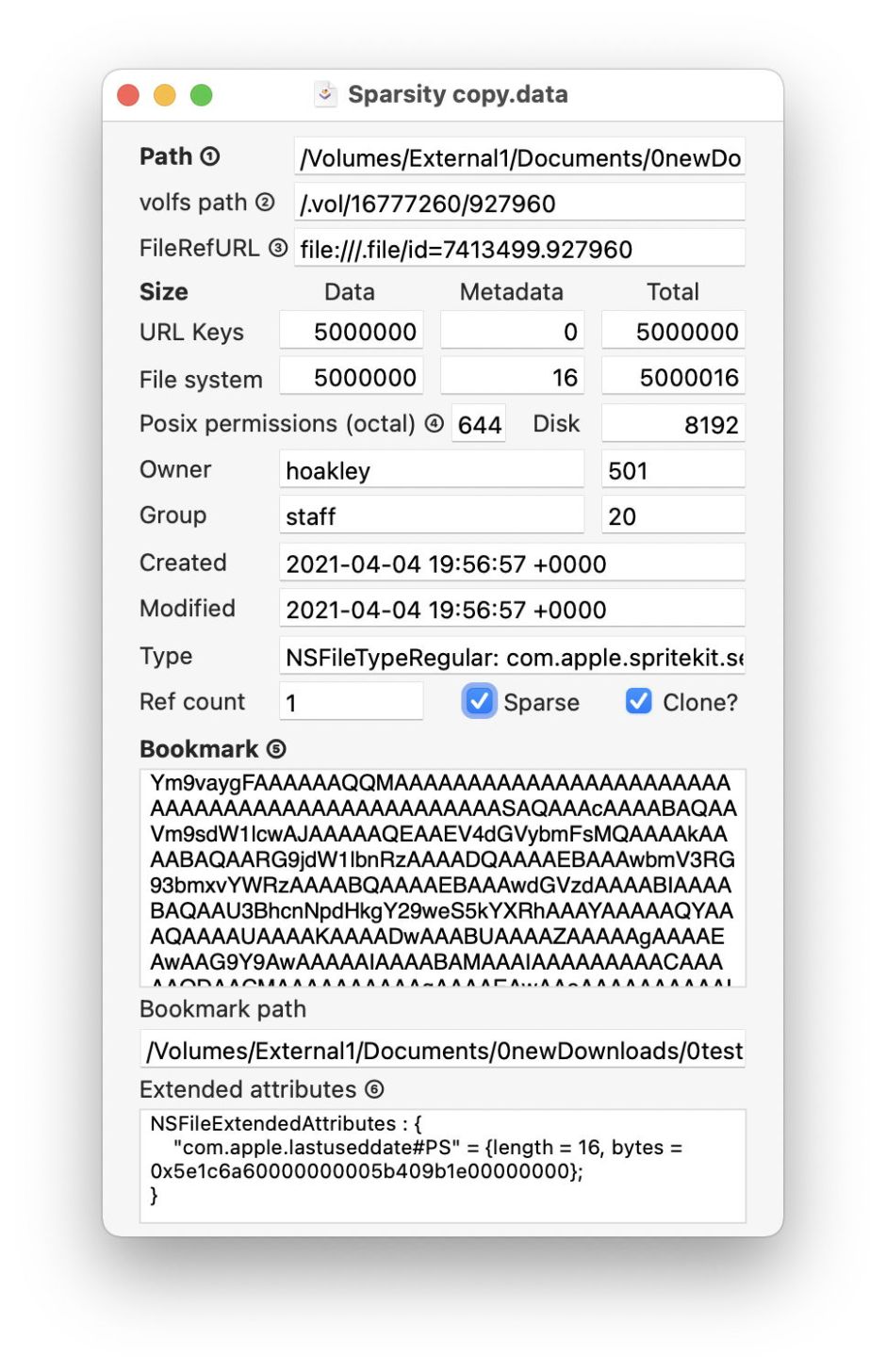This screenshot has width=886, height=1372.
Task: Click into the Path text field
Action: (519, 158)
